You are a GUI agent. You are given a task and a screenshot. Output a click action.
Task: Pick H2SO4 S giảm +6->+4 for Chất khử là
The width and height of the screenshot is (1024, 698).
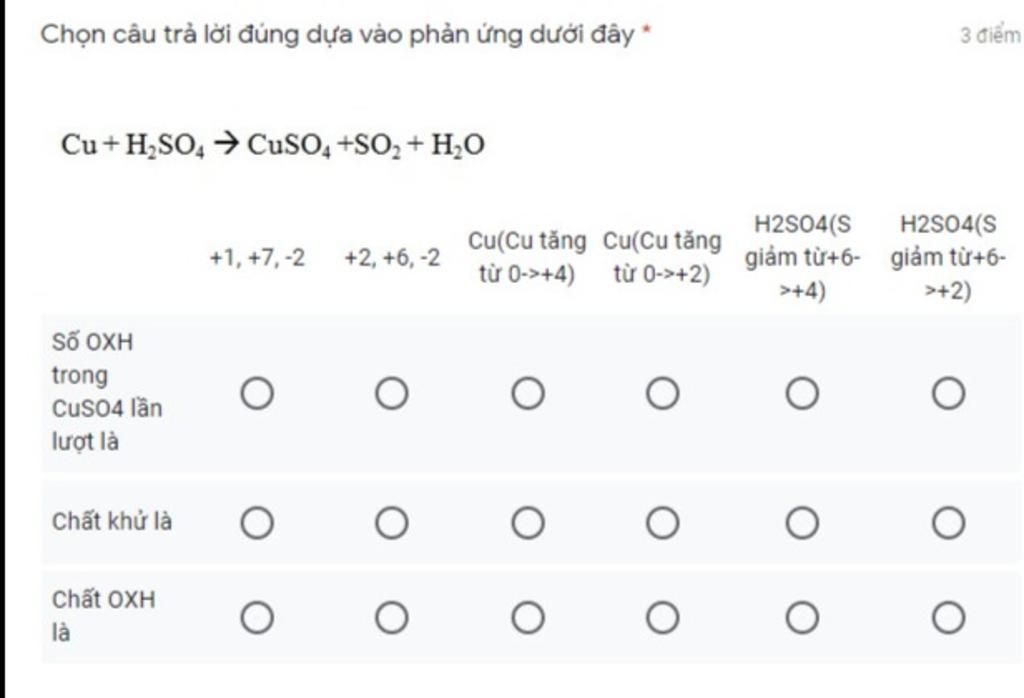pyautogui.click(x=803, y=523)
